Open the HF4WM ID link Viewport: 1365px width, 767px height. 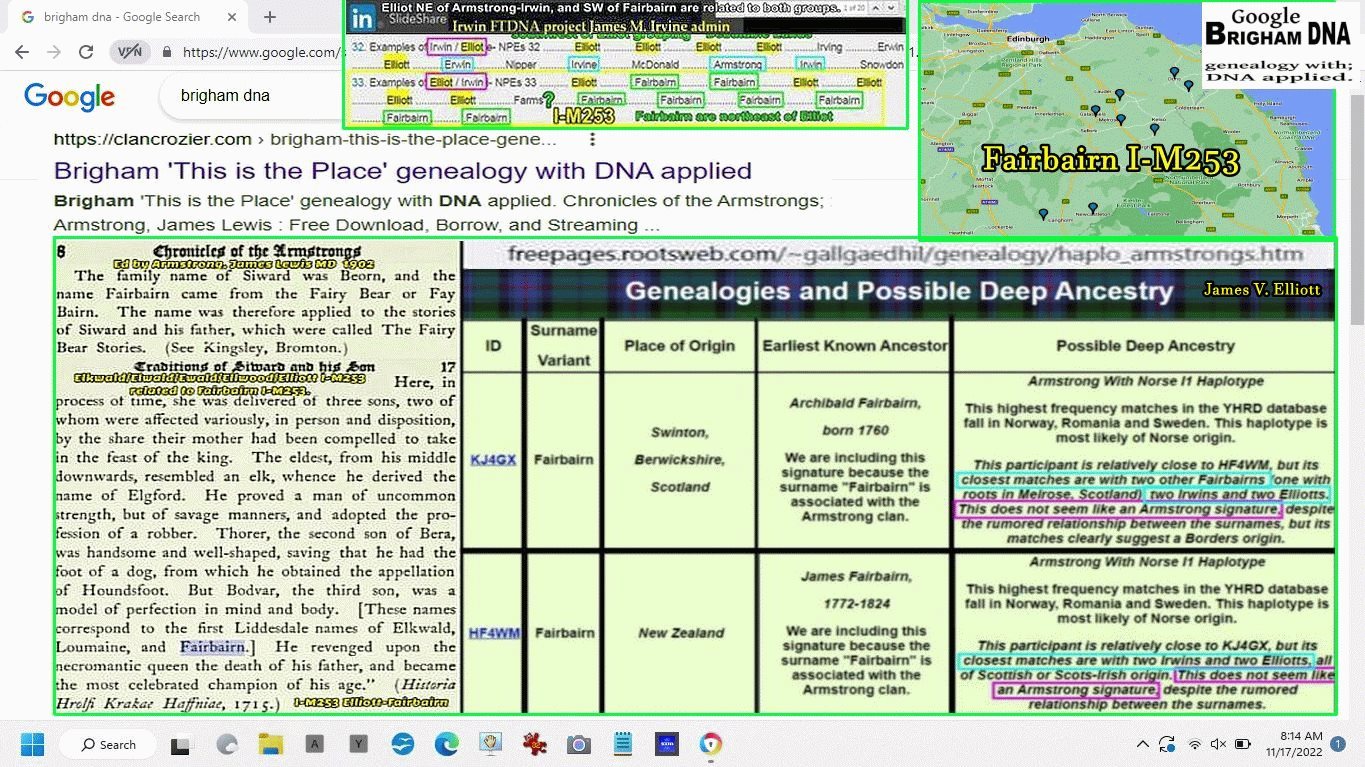tap(495, 633)
